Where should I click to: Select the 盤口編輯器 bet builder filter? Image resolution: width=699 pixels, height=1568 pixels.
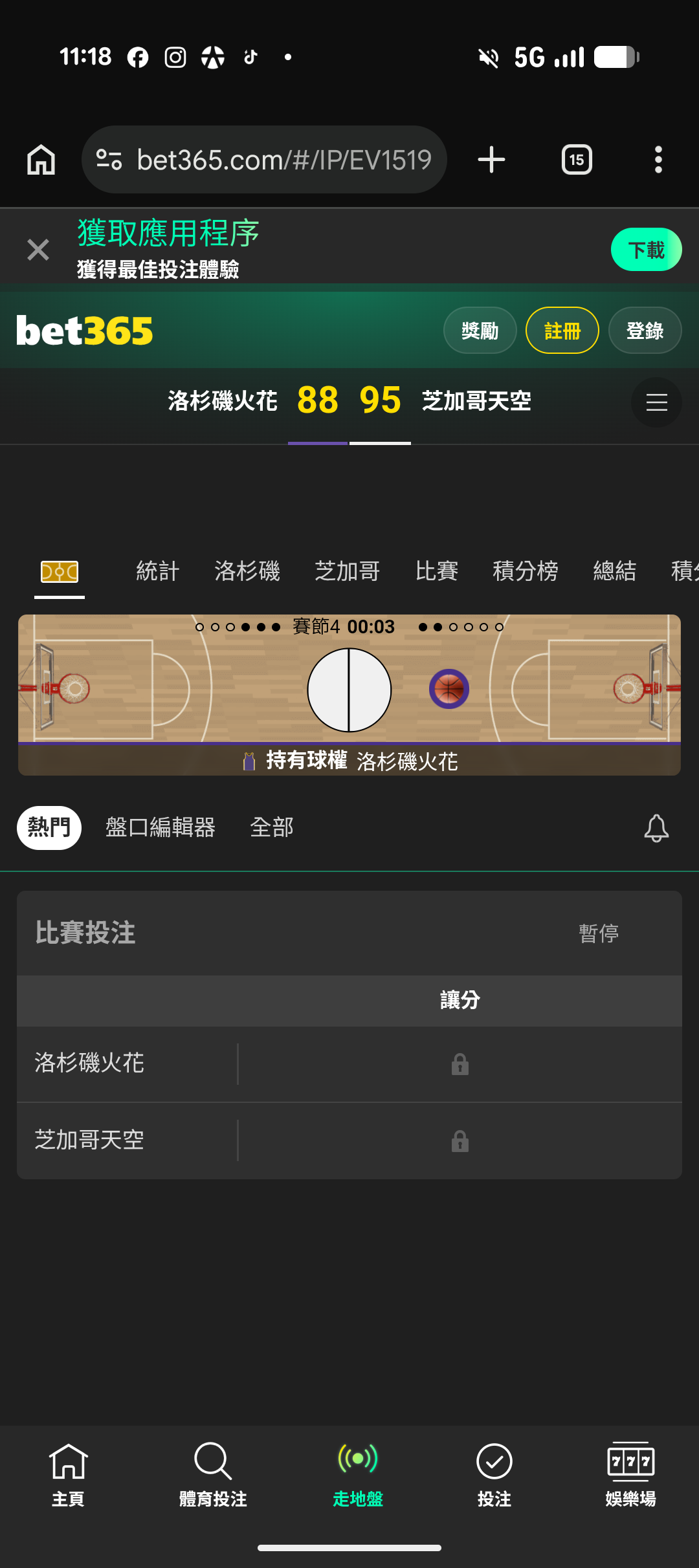(160, 827)
